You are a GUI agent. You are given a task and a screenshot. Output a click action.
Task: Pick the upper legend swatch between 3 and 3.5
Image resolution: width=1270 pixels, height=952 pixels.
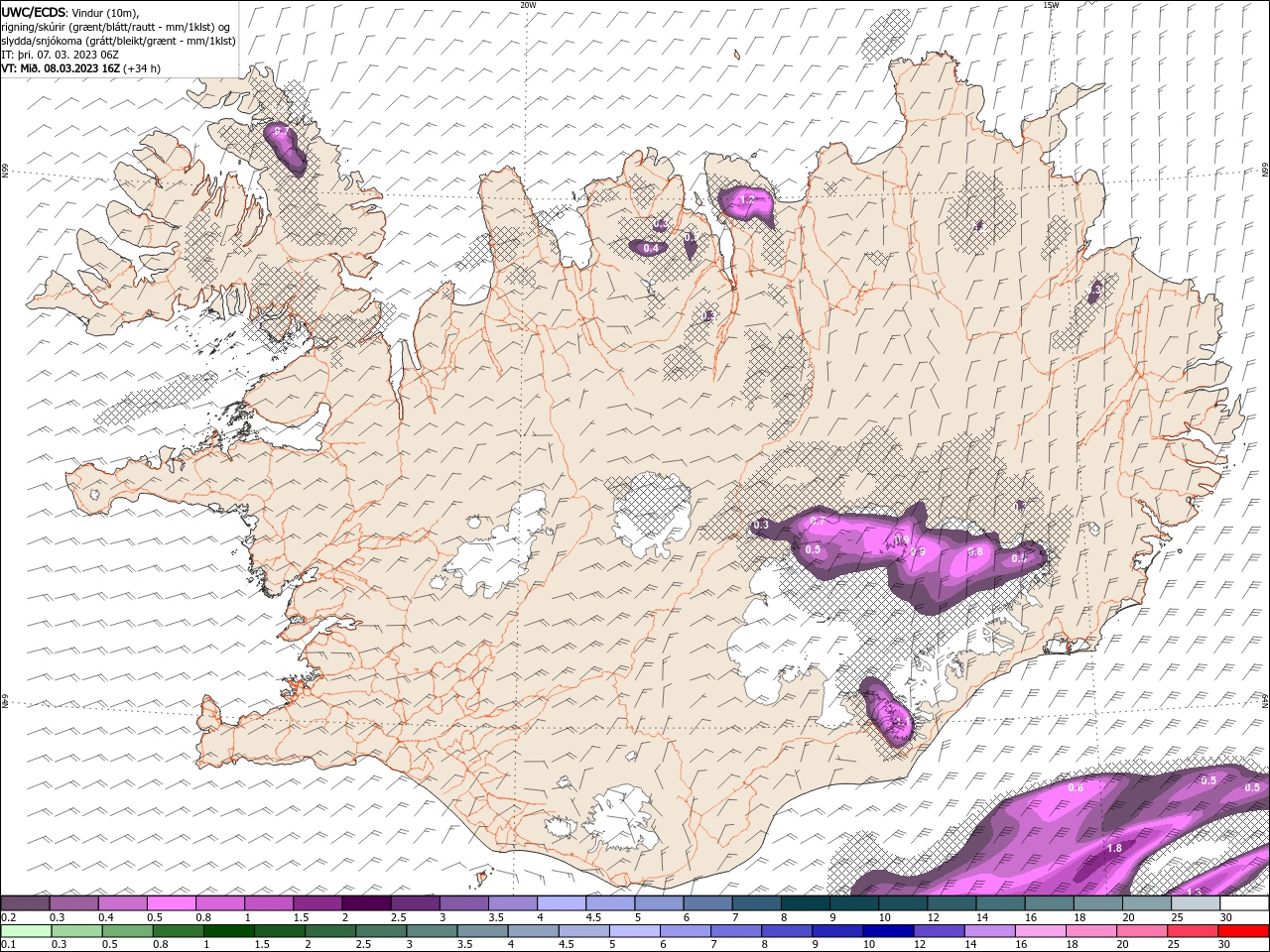(x=463, y=903)
